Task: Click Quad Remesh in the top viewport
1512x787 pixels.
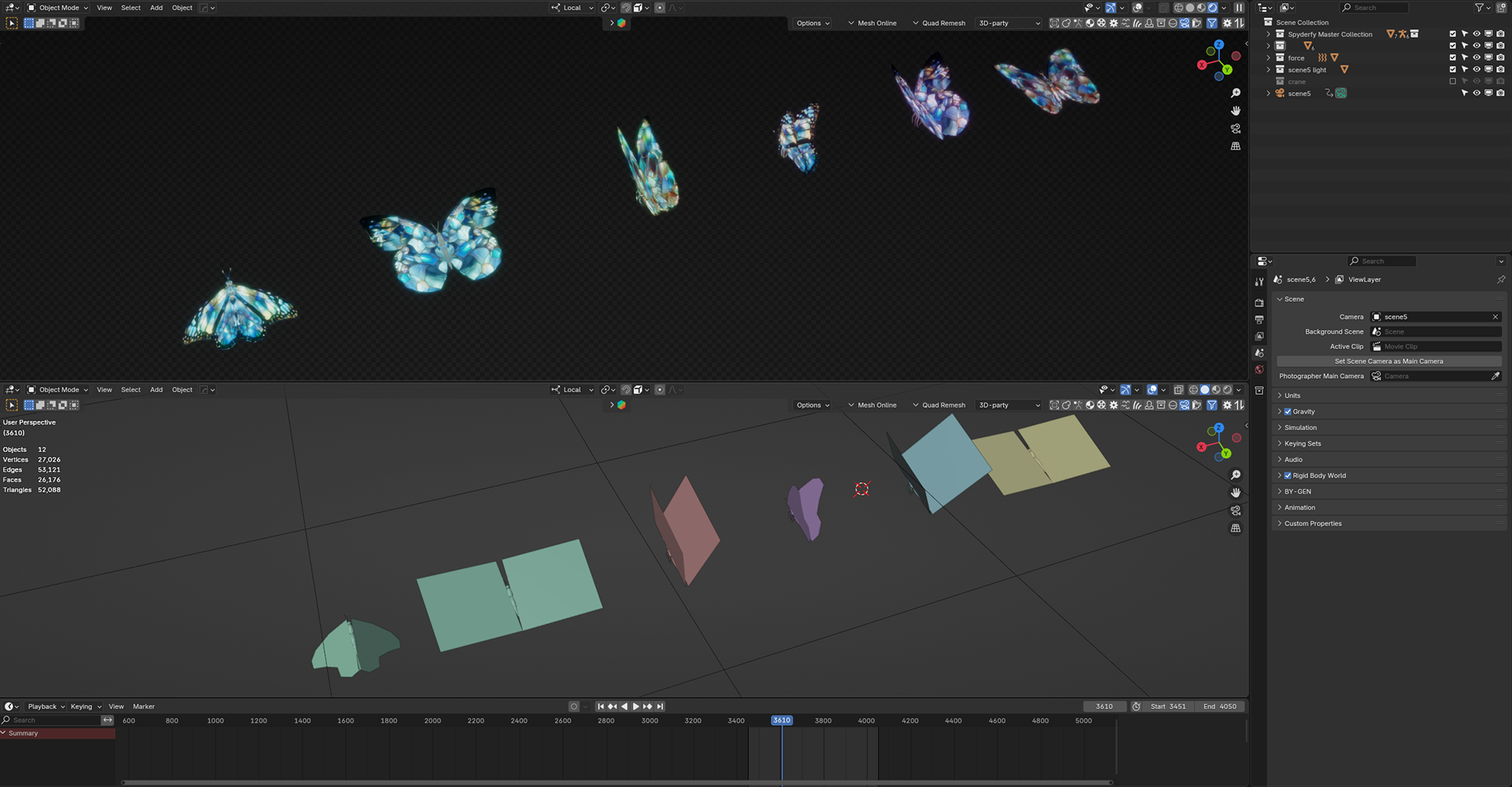Action: tap(943, 24)
